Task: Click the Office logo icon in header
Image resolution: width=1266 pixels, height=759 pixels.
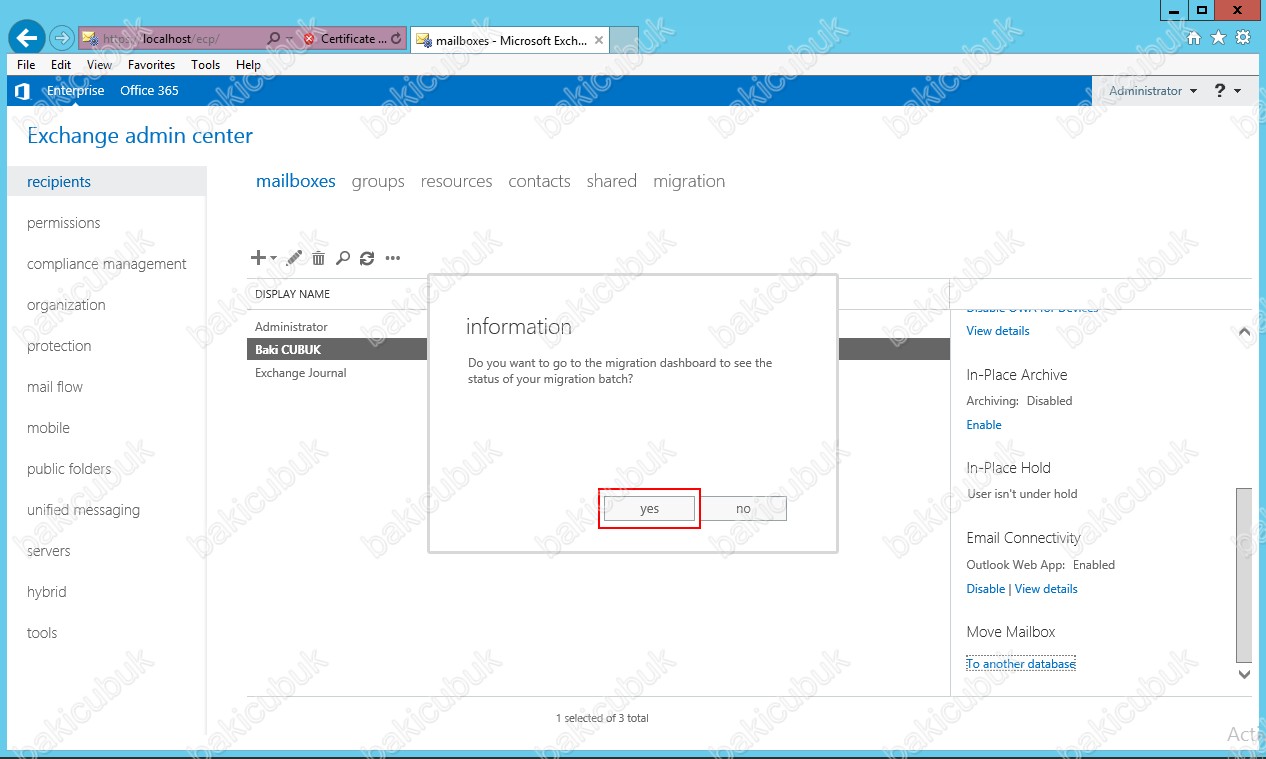Action: click(23, 91)
